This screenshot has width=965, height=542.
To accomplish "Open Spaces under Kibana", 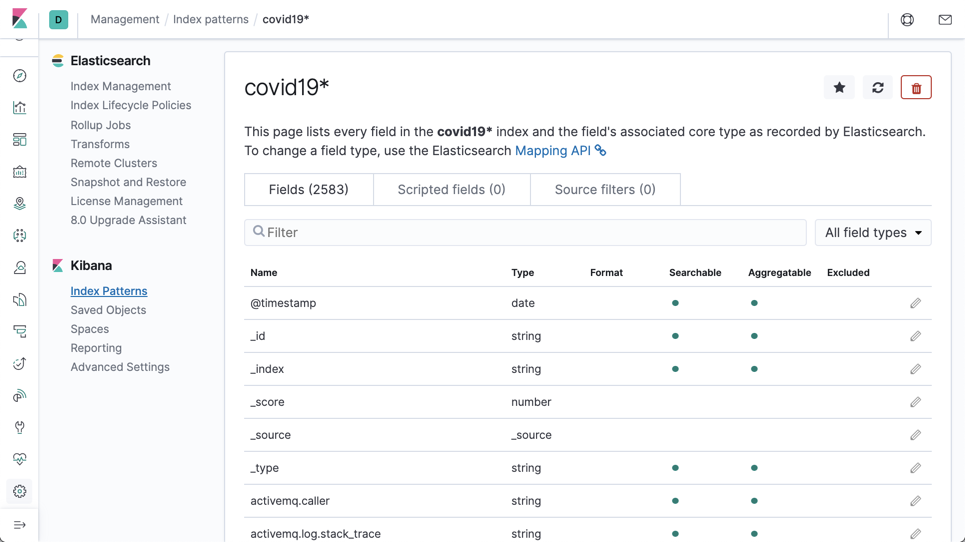I will (89, 329).
